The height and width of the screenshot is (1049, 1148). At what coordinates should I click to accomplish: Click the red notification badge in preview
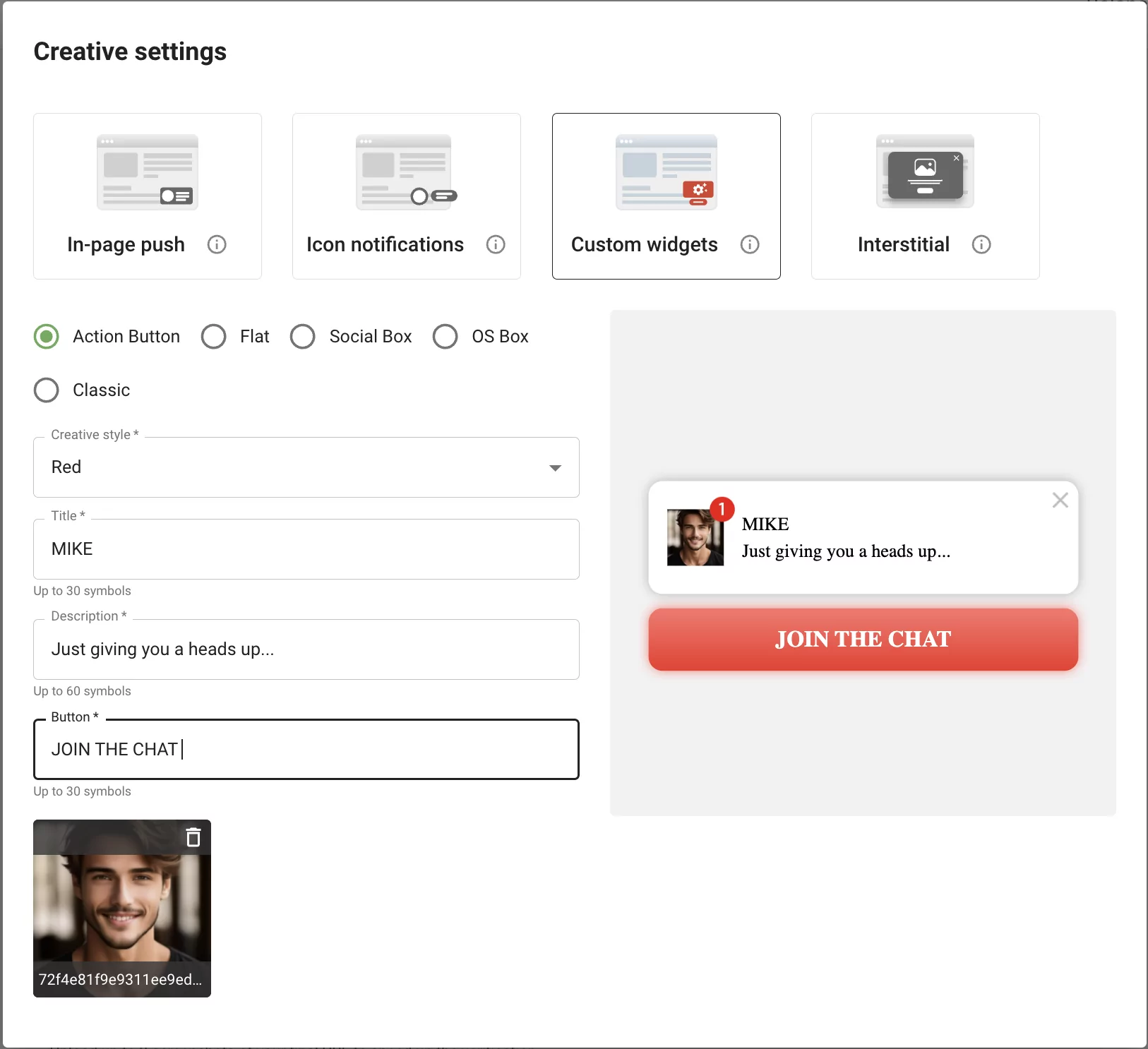pyautogui.click(x=722, y=509)
